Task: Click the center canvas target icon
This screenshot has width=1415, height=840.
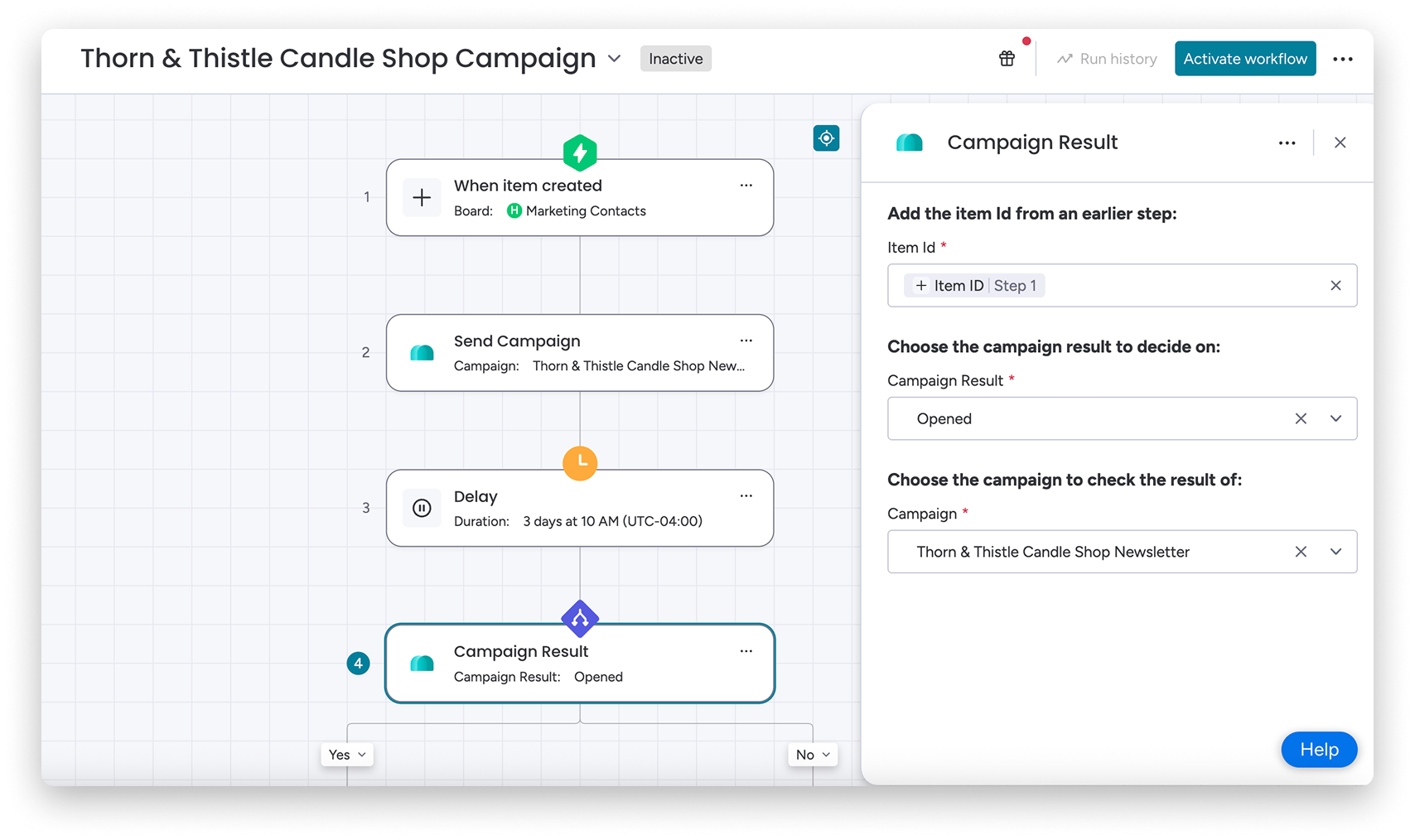Action: pyautogui.click(x=826, y=138)
